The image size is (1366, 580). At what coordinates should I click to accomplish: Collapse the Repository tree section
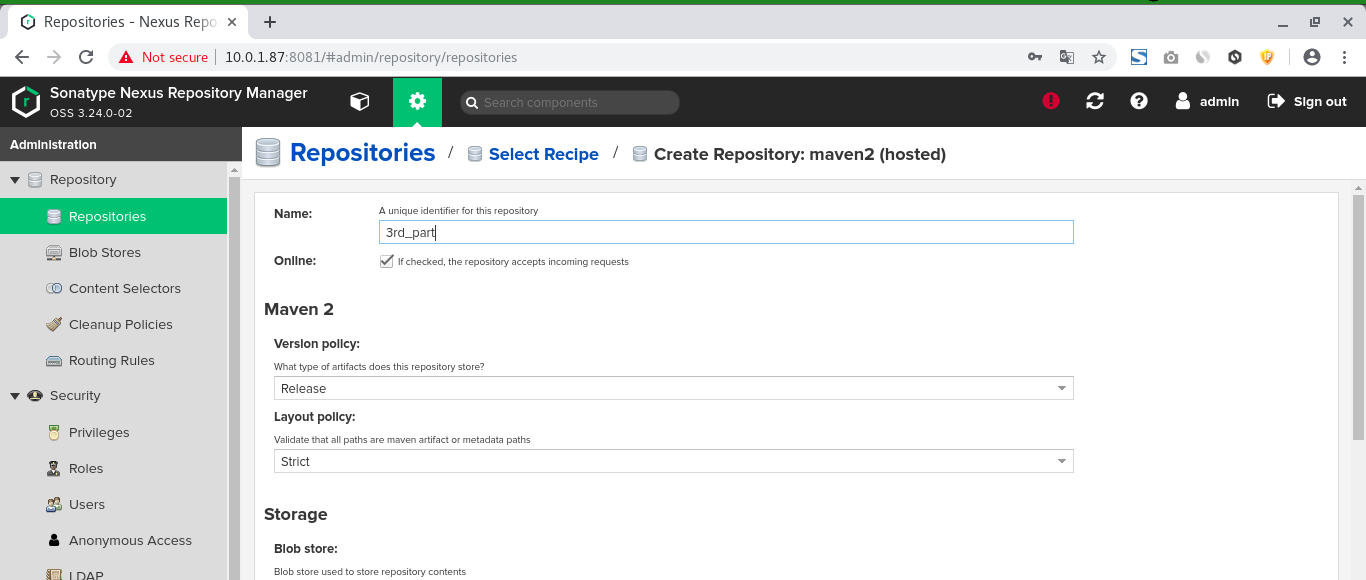tap(15, 180)
